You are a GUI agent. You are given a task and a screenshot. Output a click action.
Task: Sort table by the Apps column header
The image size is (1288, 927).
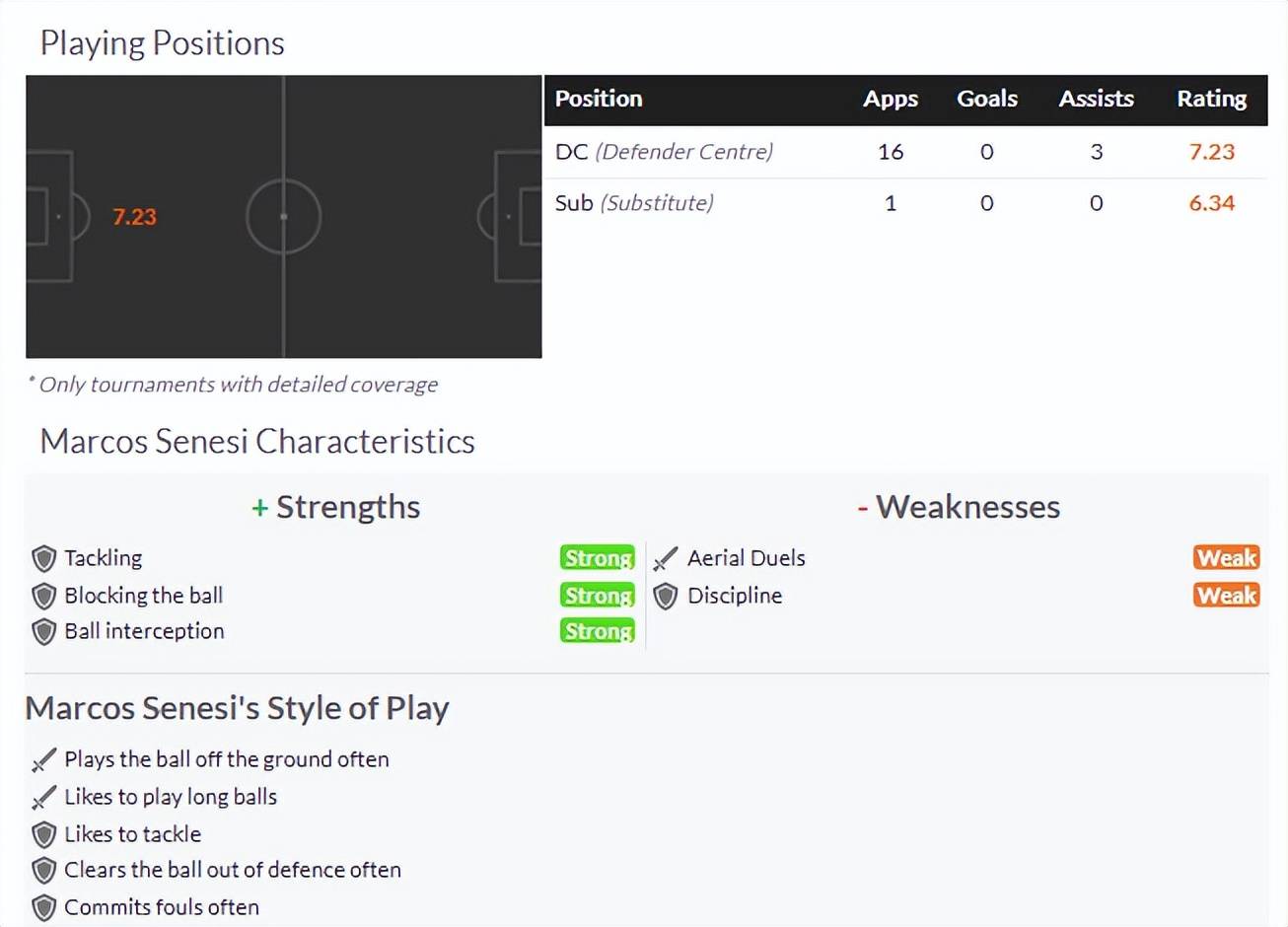pyautogui.click(x=890, y=100)
